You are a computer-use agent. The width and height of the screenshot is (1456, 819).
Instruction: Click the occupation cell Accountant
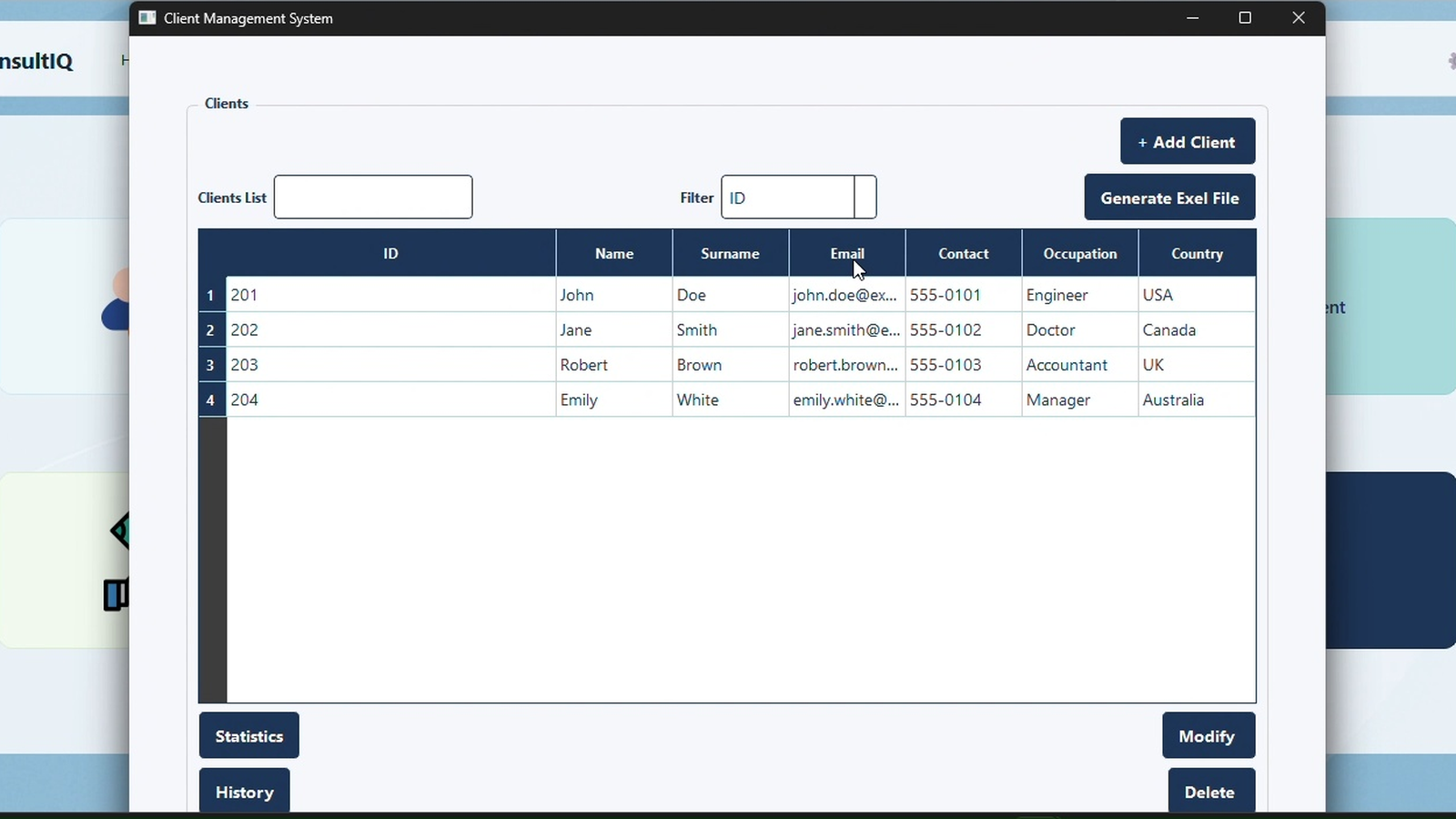1080,364
